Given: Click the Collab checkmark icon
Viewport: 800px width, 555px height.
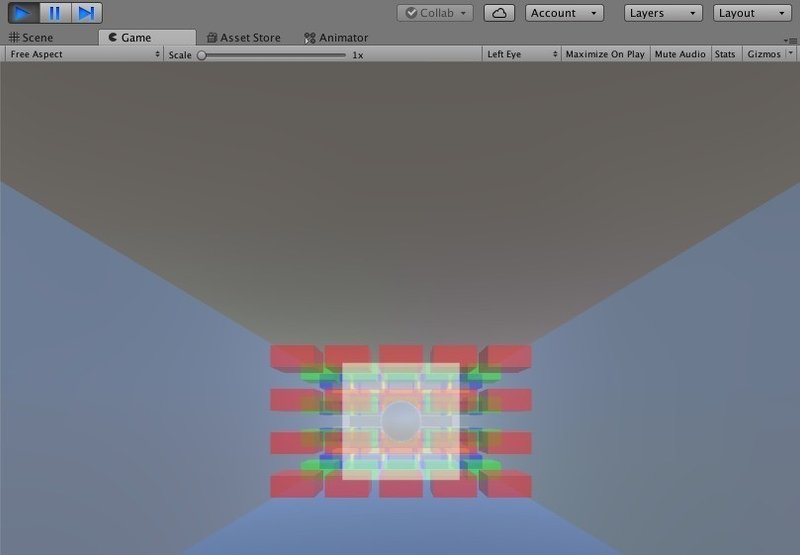Looking at the screenshot, I should [x=411, y=13].
